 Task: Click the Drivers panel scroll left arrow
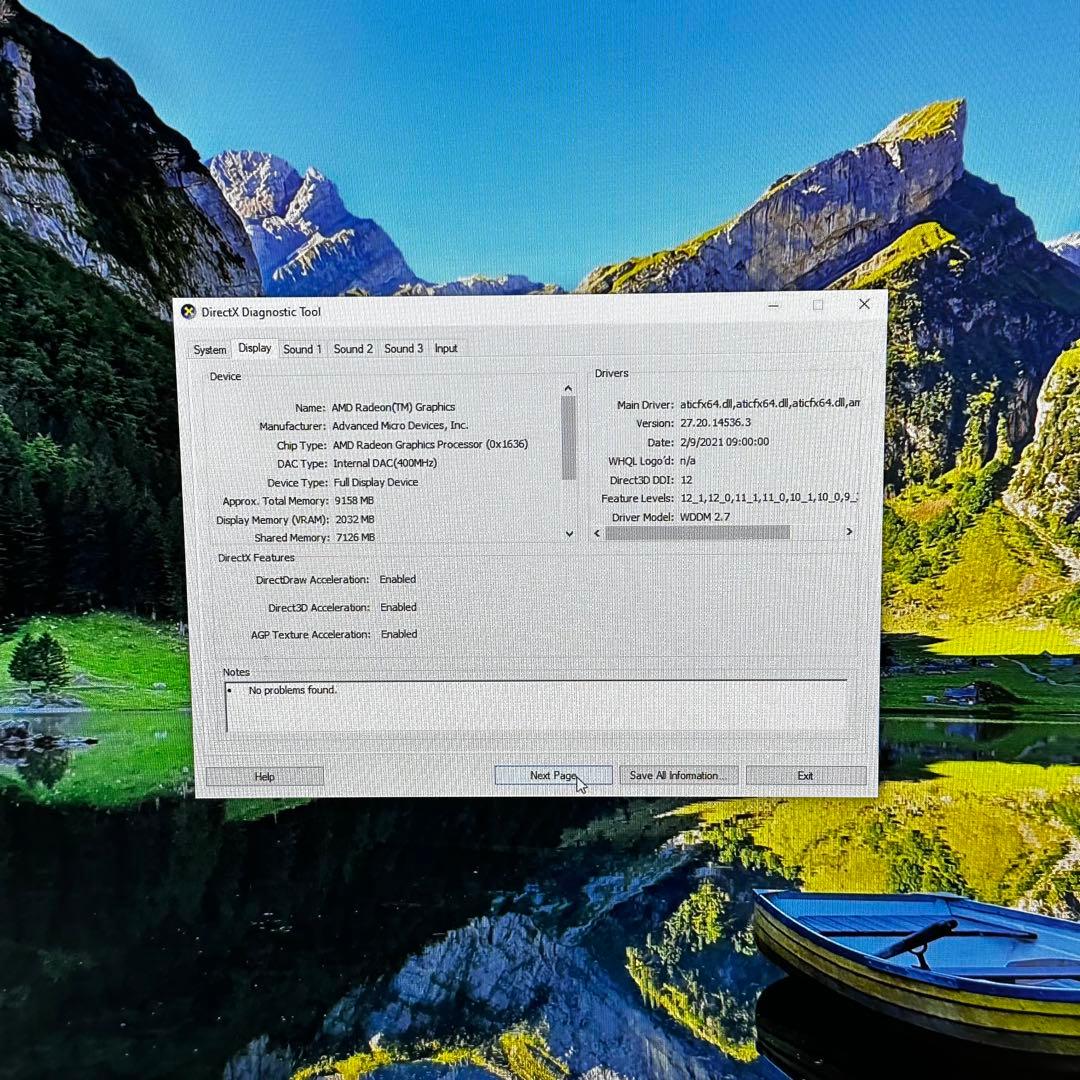pyautogui.click(x=598, y=532)
